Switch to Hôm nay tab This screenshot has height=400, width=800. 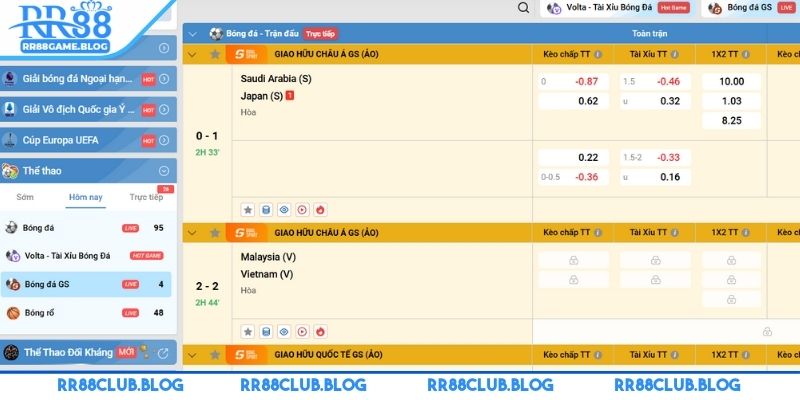(86, 197)
